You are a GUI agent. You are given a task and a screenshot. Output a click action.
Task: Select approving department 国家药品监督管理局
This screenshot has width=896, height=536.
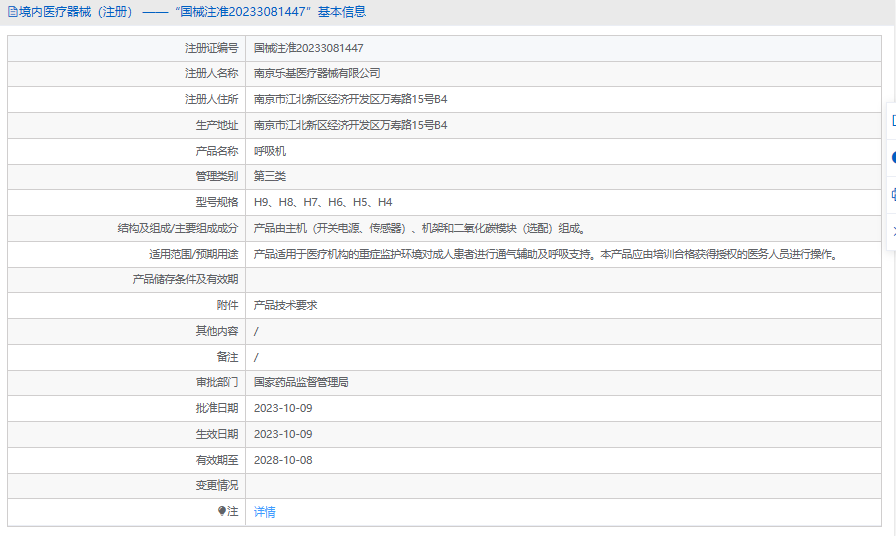301,382
